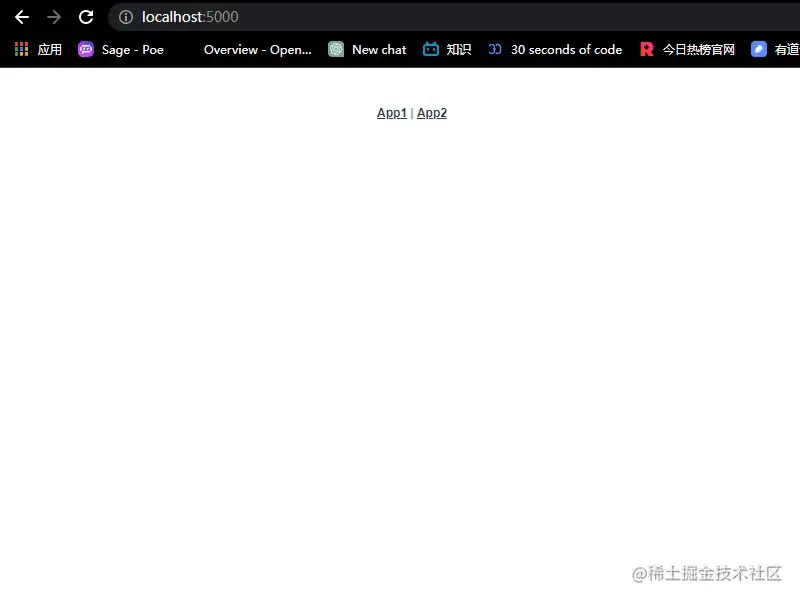This screenshot has width=800, height=600.
Task: View site information icon in address bar
Action: point(126,17)
